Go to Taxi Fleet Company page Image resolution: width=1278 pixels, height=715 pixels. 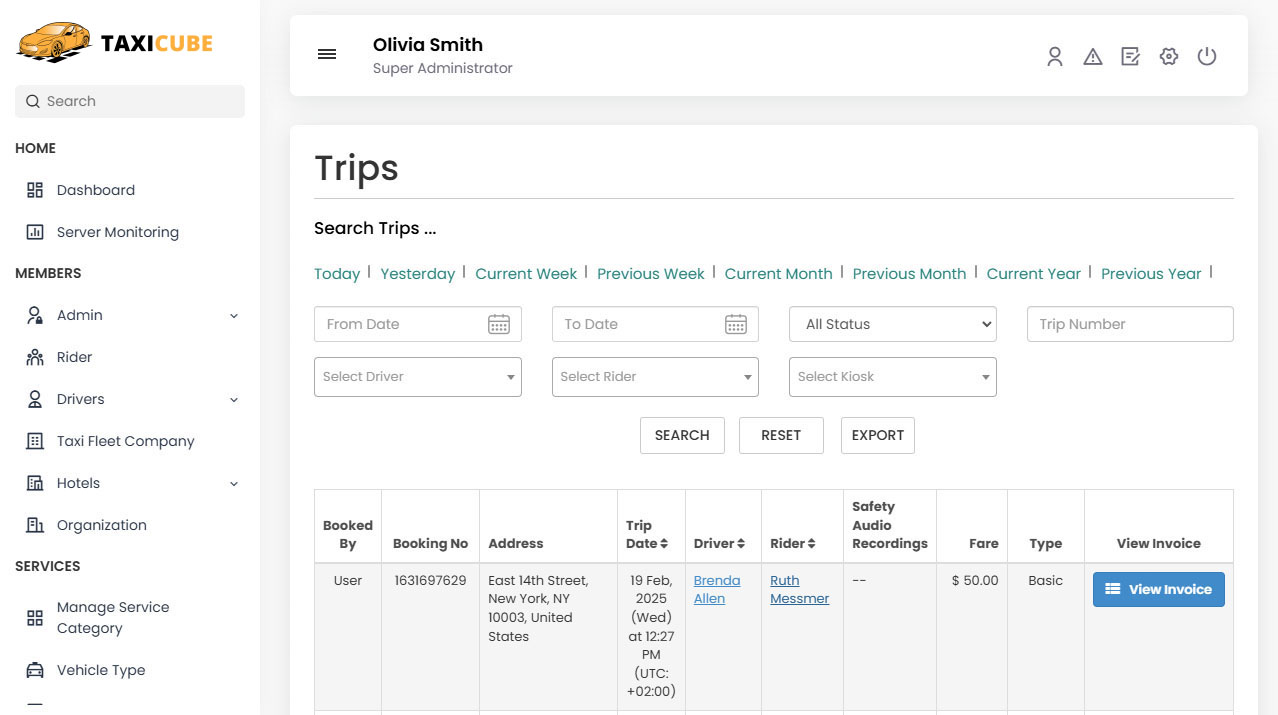125,441
